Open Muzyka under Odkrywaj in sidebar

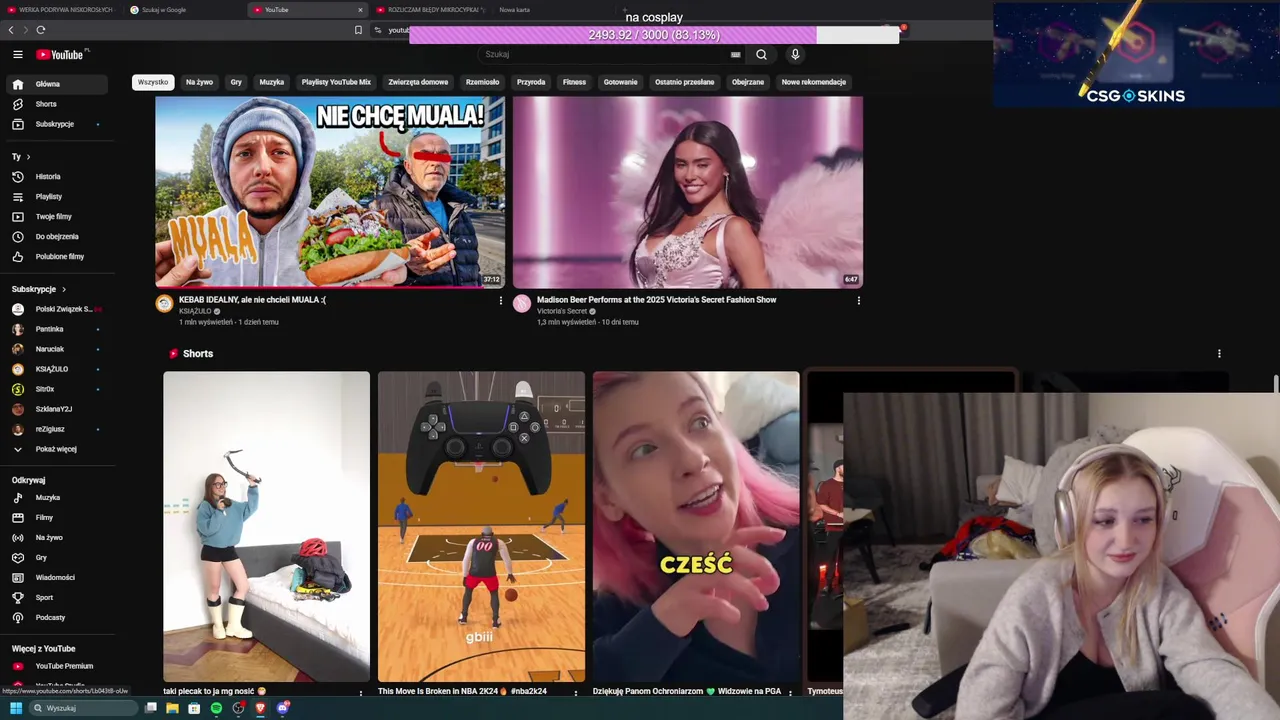(56, 498)
